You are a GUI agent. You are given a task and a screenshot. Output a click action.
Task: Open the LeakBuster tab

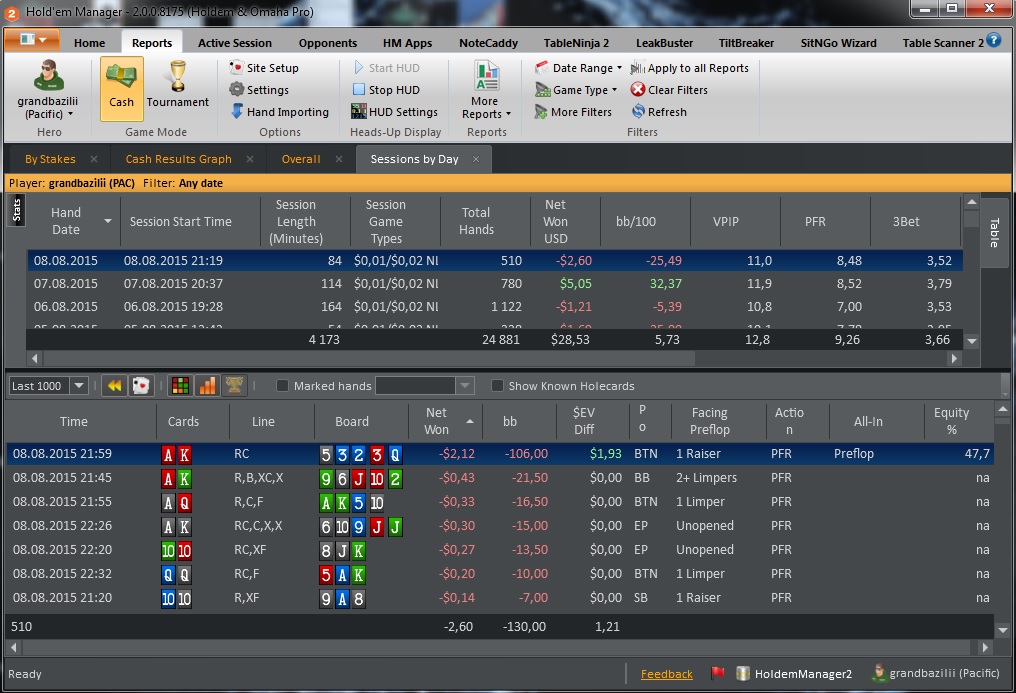[x=664, y=43]
